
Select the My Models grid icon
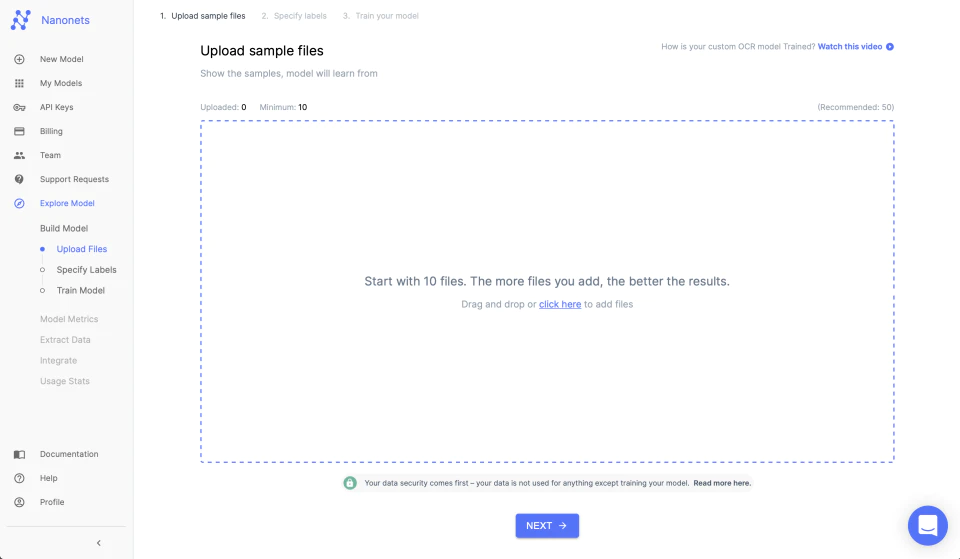coord(20,83)
